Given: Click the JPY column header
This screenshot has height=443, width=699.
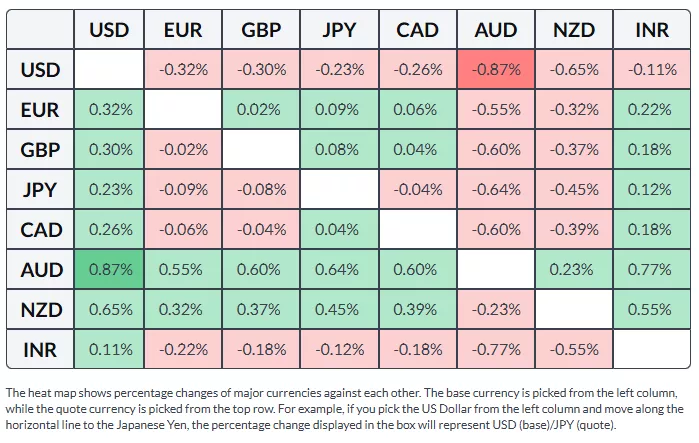Looking at the screenshot, I should tap(340, 30).
